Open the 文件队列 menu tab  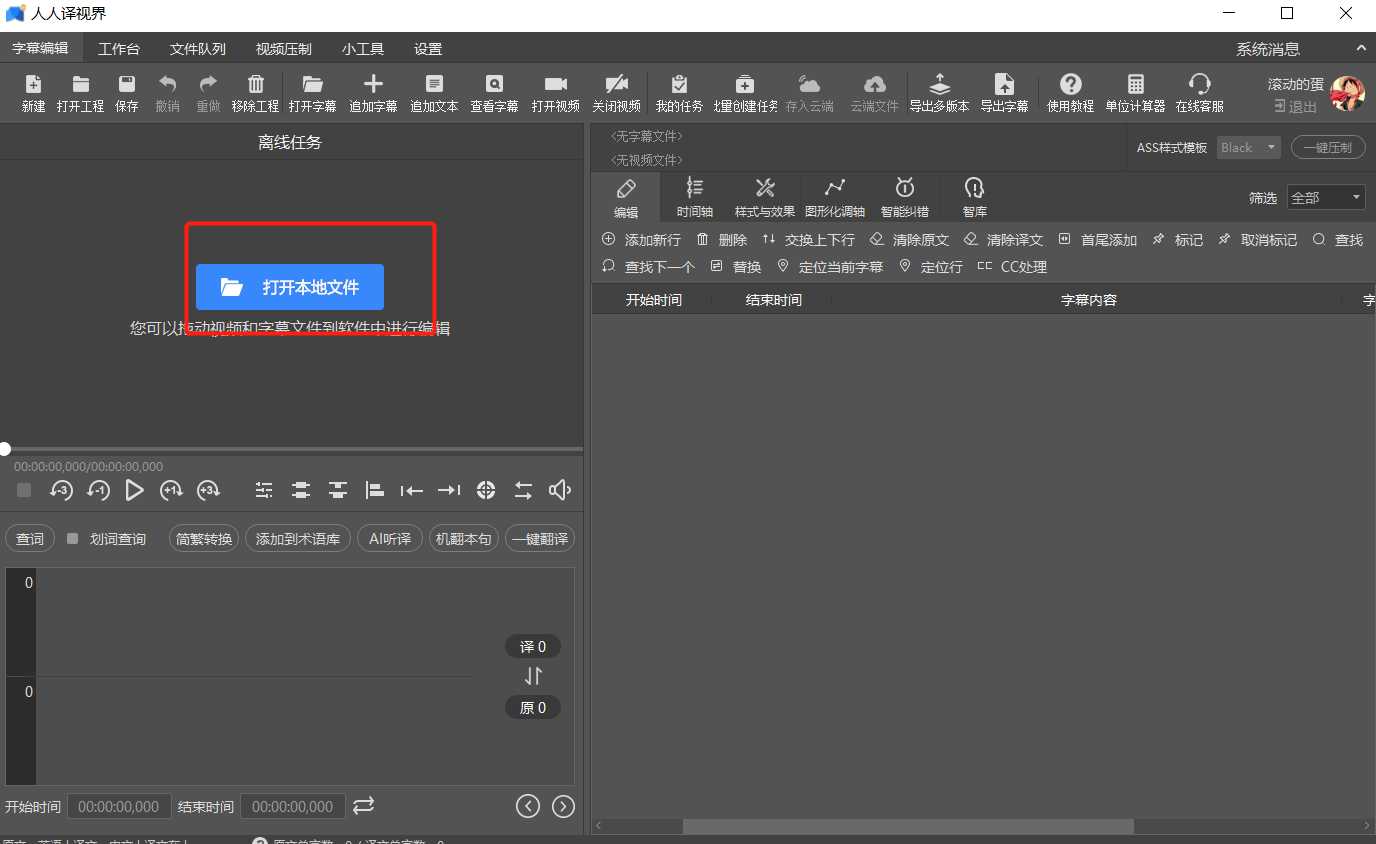point(198,49)
